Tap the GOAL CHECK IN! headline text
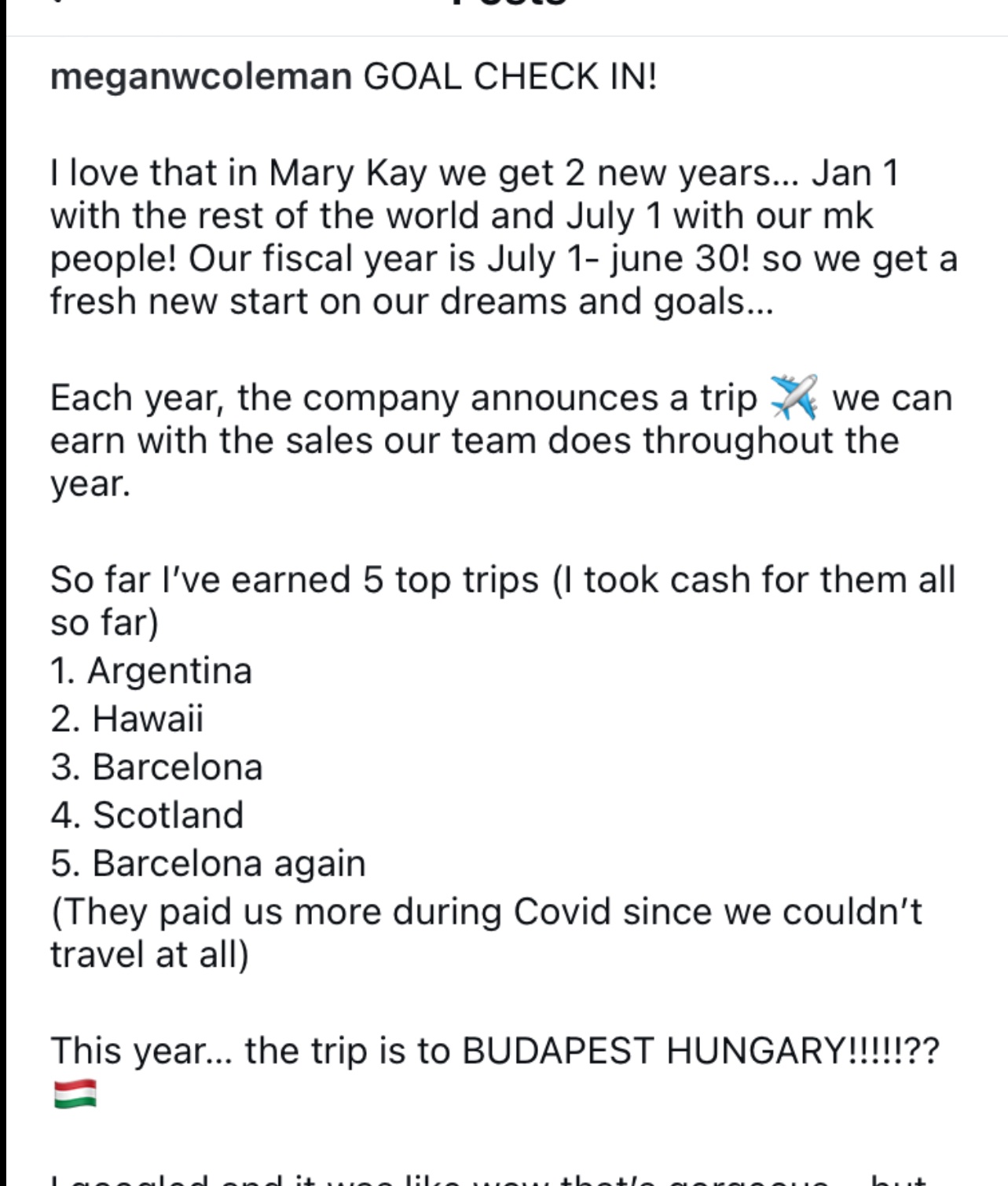The image size is (1008, 1186). click(x=510, y=76)
